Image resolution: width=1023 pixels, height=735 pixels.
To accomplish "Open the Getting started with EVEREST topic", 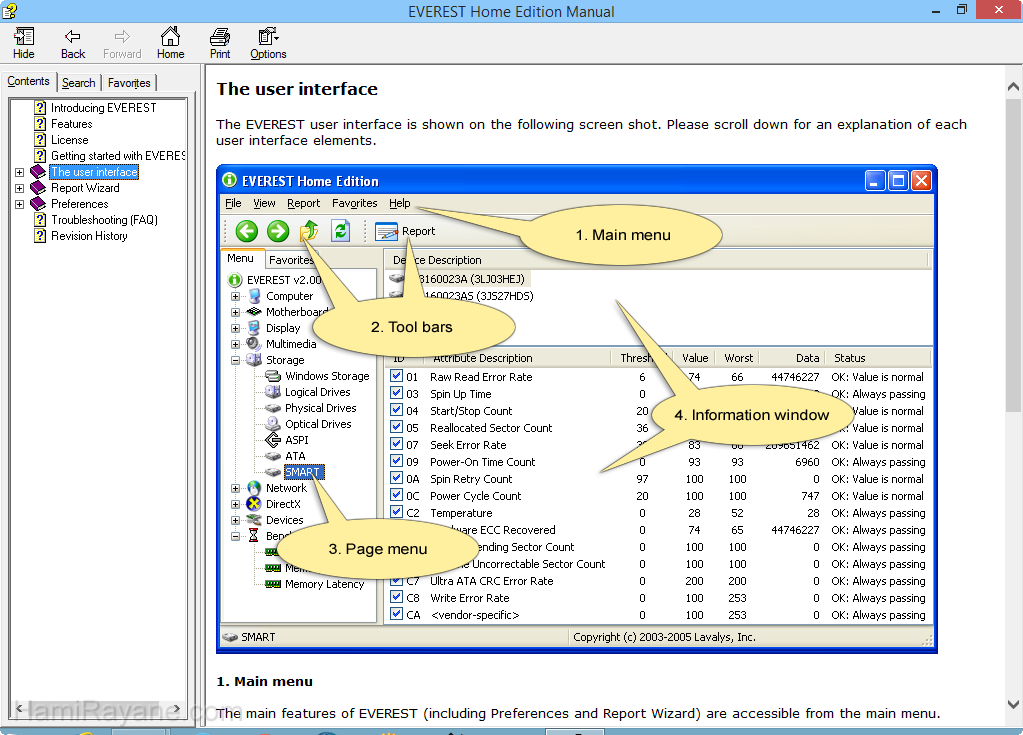I will 117,156.
